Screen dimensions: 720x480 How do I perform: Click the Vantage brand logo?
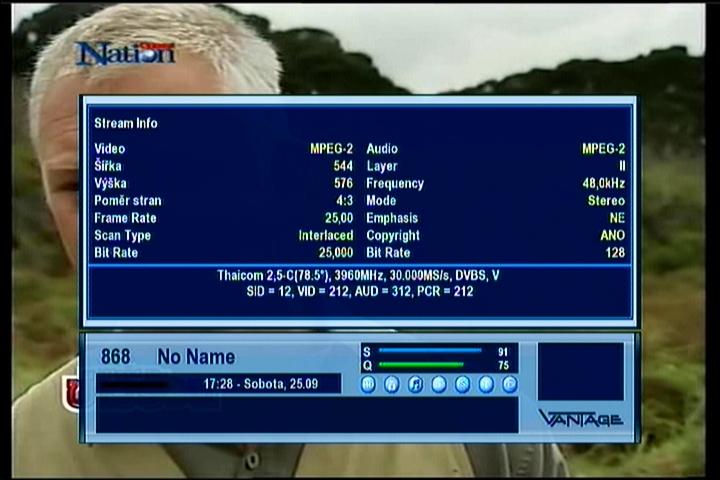tap(580, 418)
